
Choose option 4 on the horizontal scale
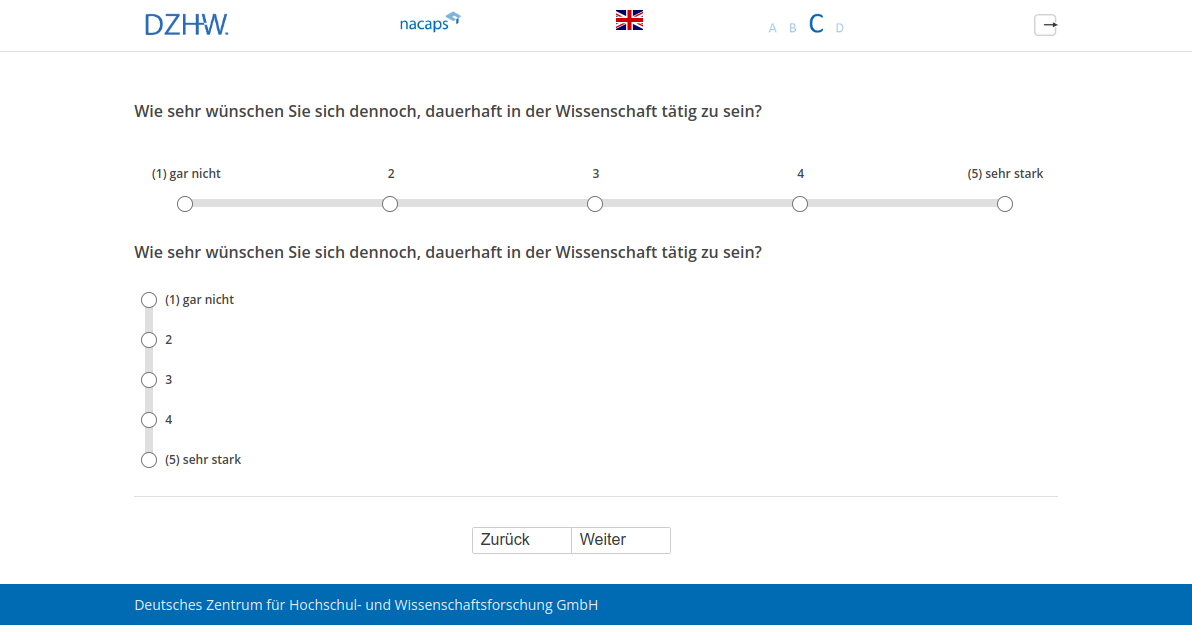(800, 204)
